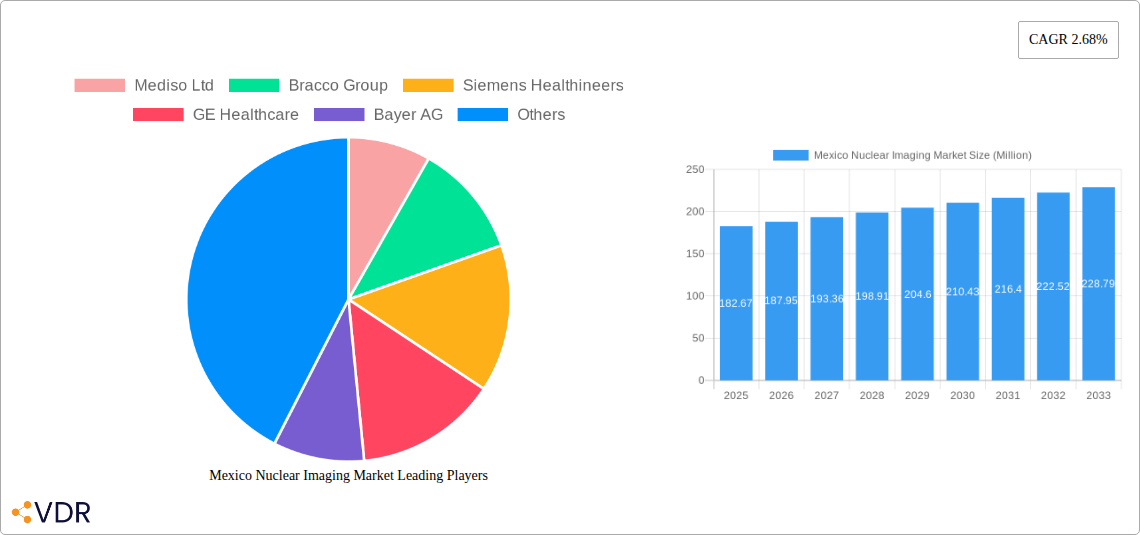Click the Bracco Group legend color swatch
Viewport: 1140px width, 535px height.
(254, 86)
